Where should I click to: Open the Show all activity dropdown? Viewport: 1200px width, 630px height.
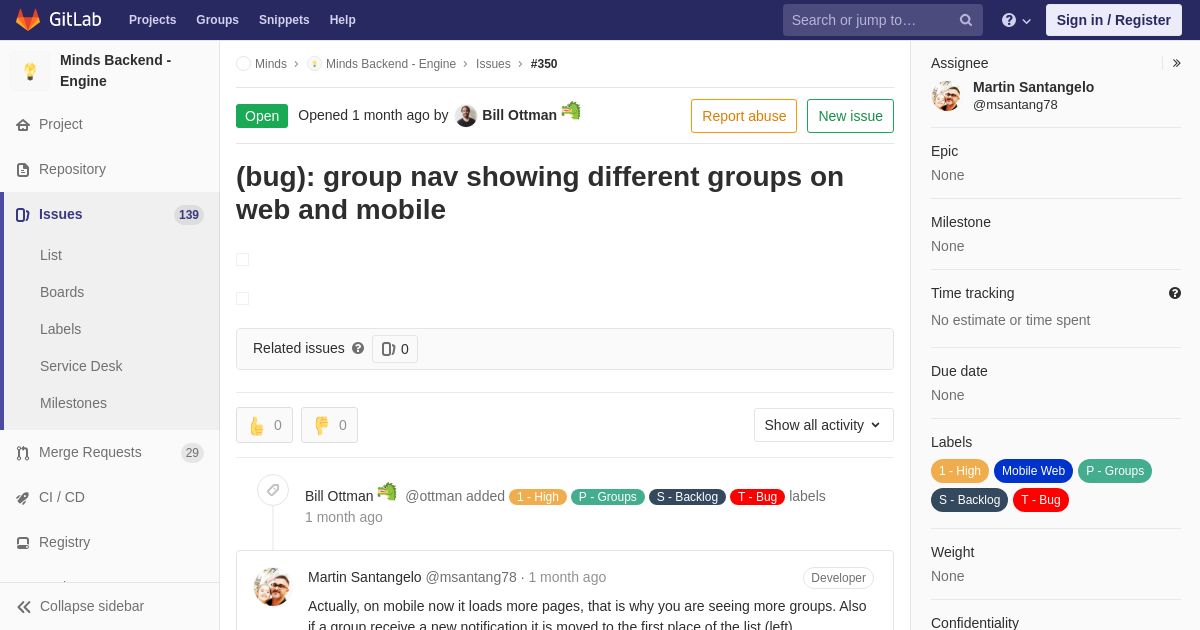tap(824, 425)
